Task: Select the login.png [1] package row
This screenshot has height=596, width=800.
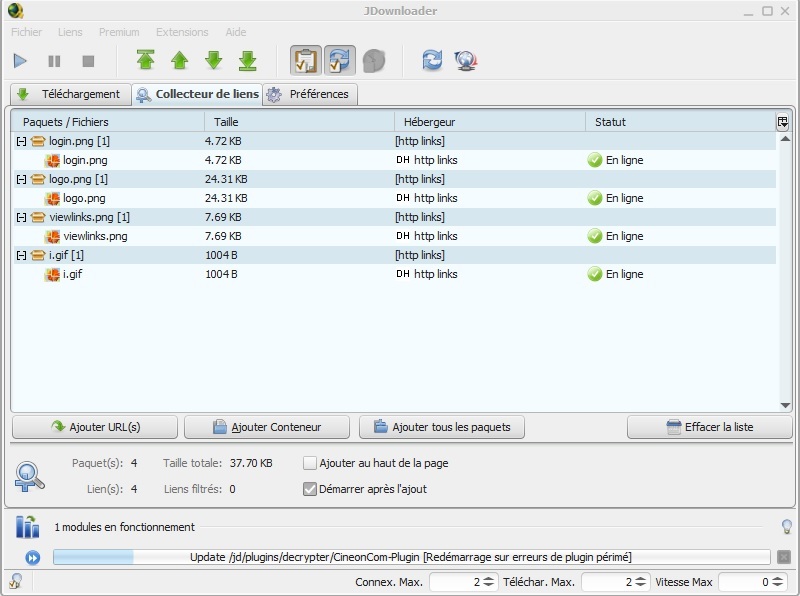Action: [394, 141]
